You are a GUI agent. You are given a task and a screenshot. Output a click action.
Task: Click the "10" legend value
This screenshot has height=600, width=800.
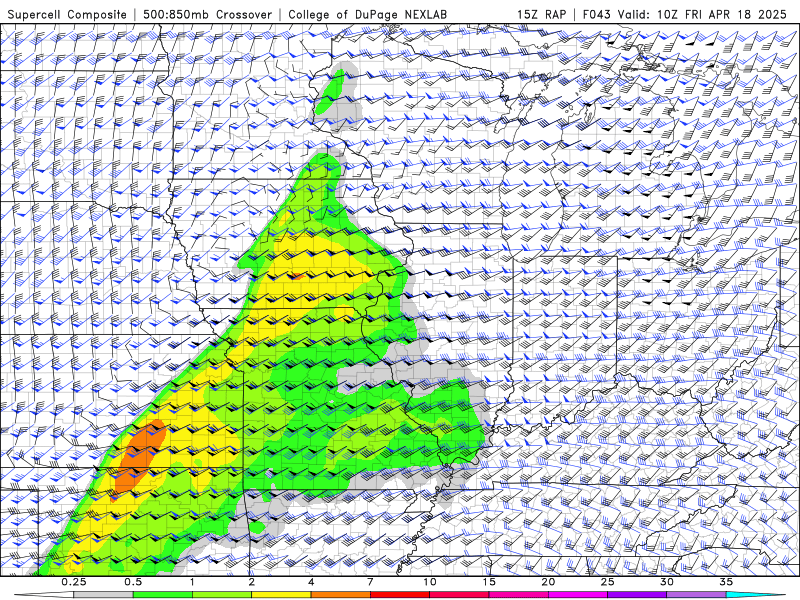pyautogui.click(x=430, y=582)
